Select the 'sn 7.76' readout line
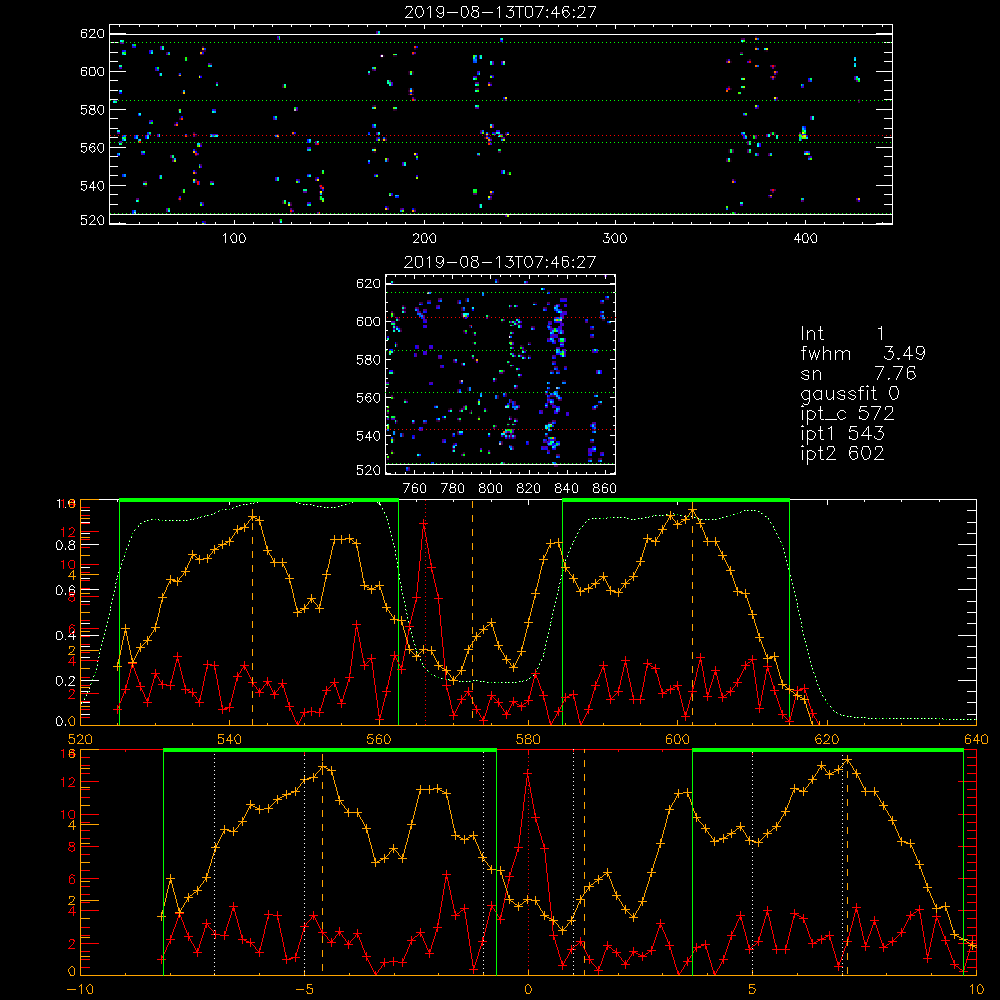1000x1000 pixels. coord(858,373)
